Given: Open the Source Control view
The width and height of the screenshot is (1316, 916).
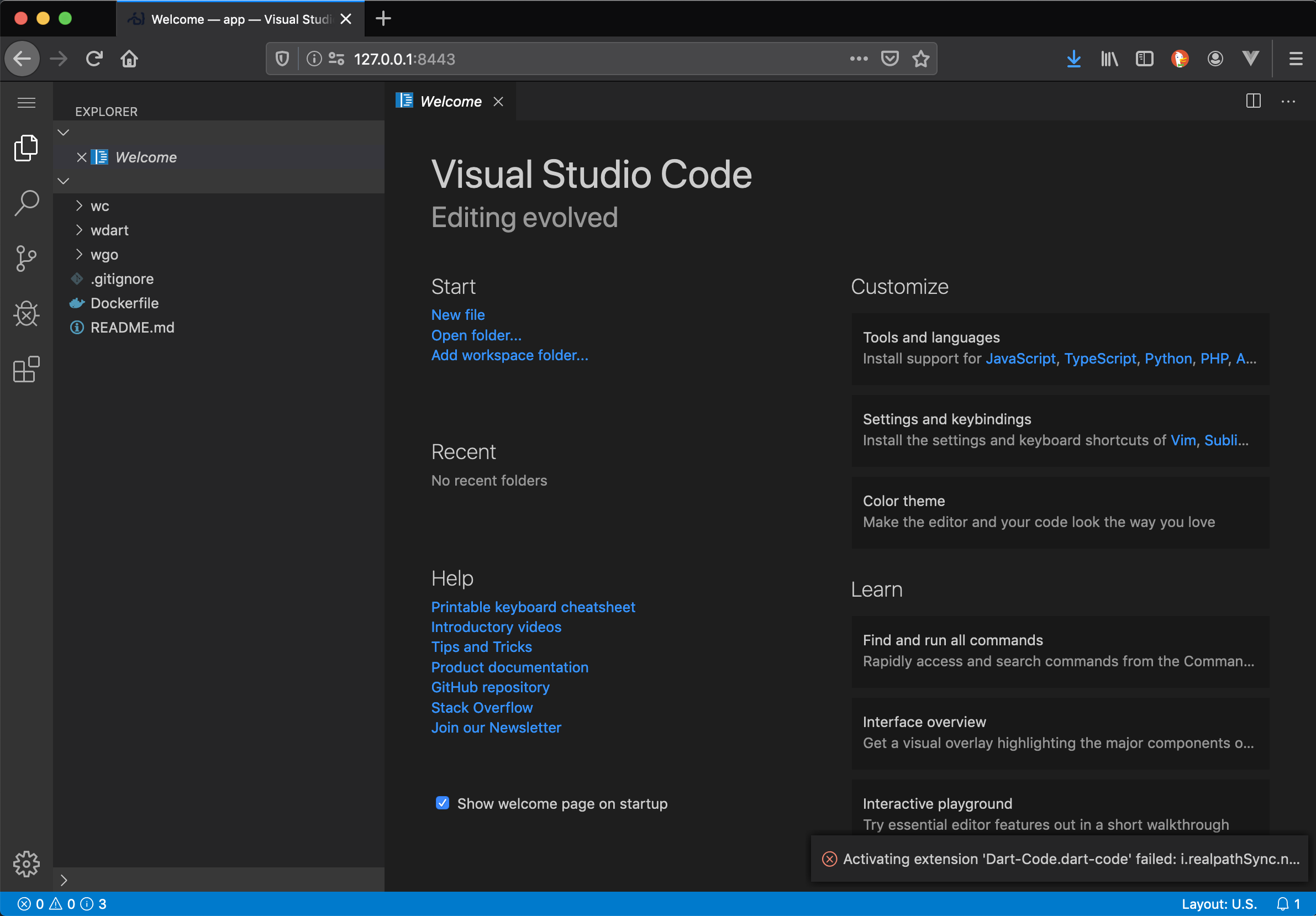Looking at the screenshot, I should pos(27,259).
